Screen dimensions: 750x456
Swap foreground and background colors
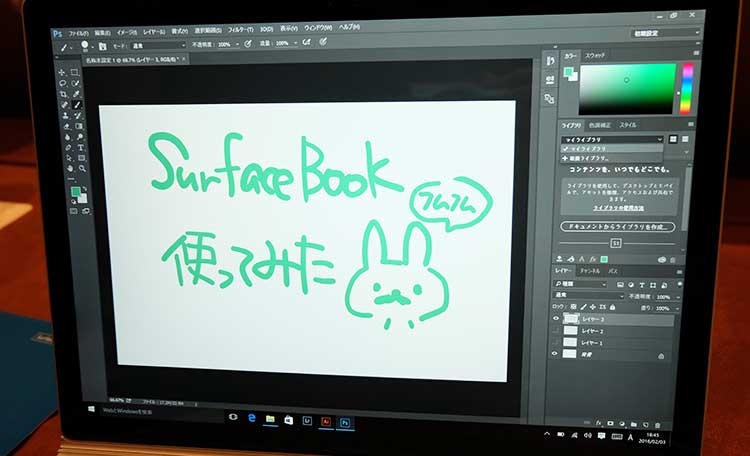tap(85, 189)
